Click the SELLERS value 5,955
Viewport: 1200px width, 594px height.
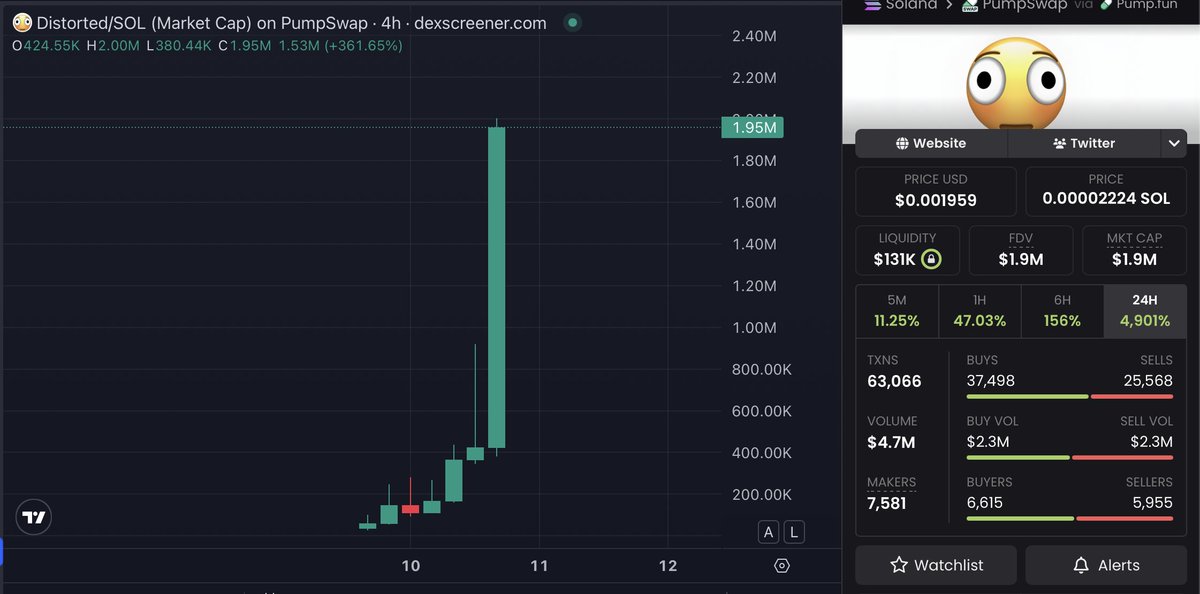pos(1152,502)
